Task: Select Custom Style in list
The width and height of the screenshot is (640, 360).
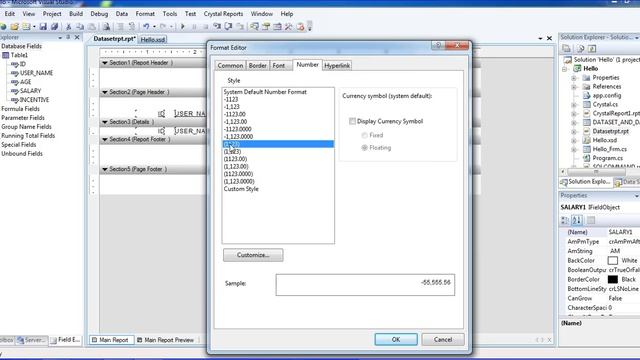Action: pos(241,189)
